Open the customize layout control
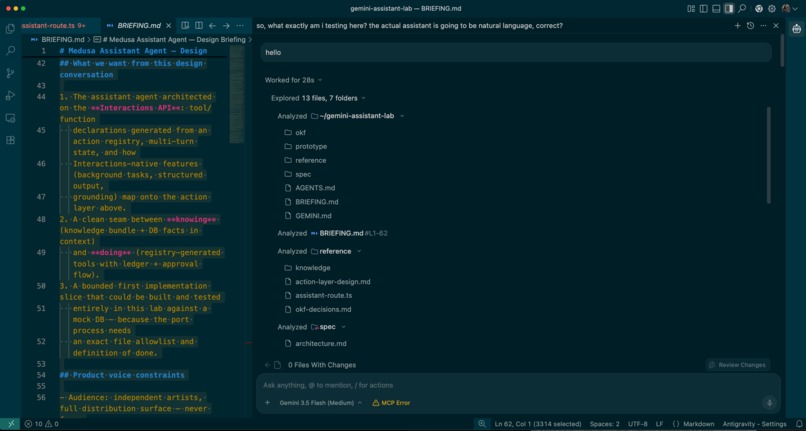The image size is (806, 431). (x=691, y=9)
